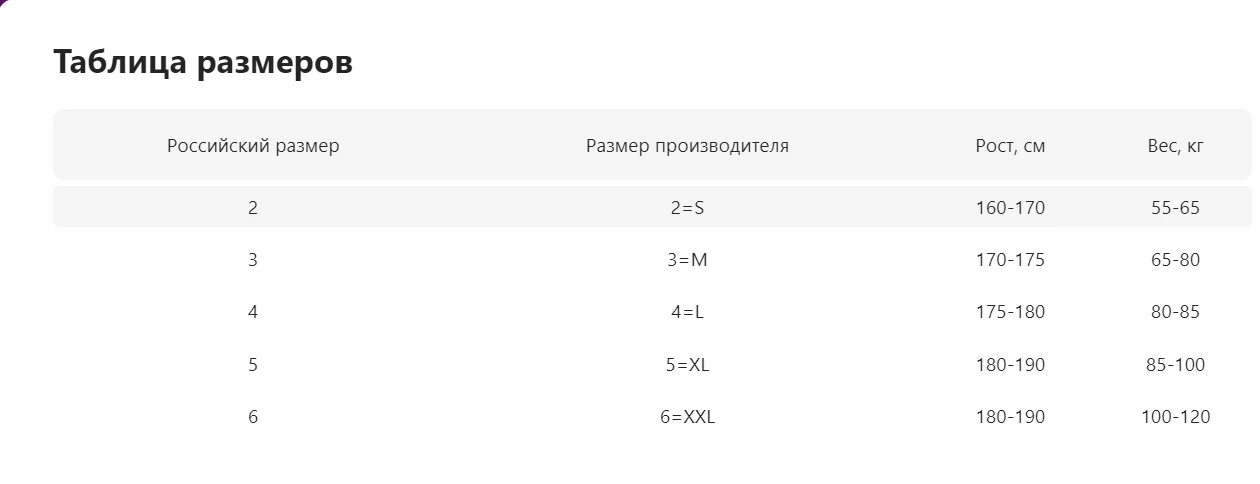Click the 80-85 weight cell
The image size is (1260, 484).
coord(1175,312)
